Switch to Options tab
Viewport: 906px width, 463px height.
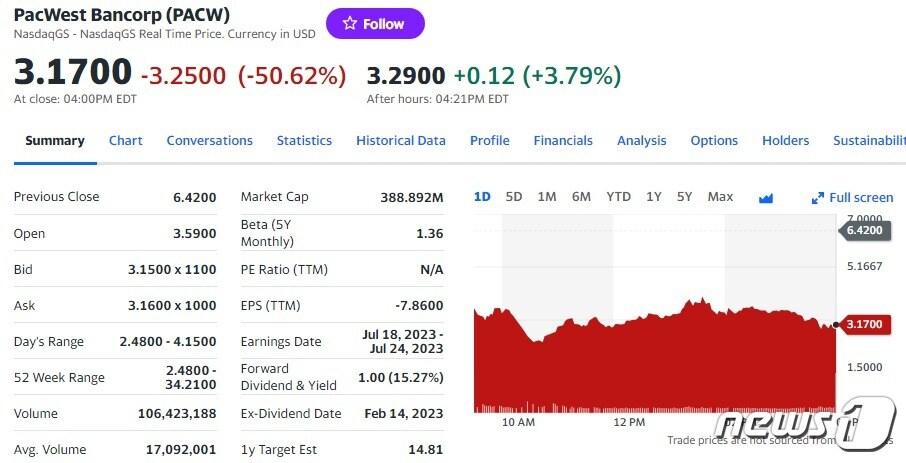[x=714, y=141]
